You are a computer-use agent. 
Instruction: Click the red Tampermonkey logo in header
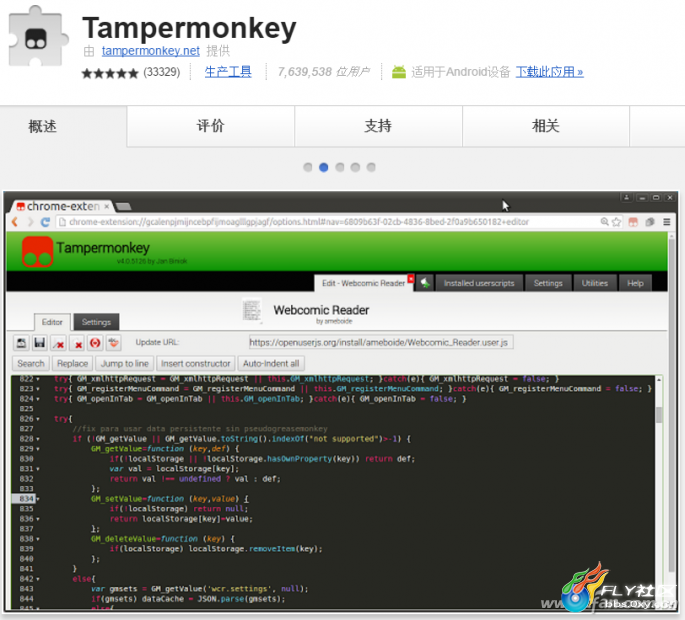38,252
